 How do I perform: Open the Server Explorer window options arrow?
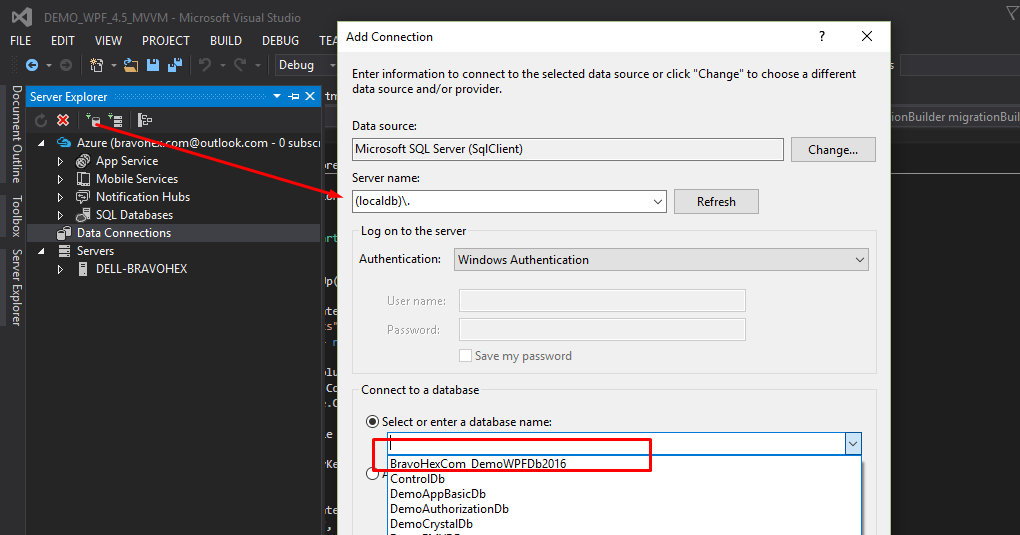pyautogui.click(x=277, y=96)
